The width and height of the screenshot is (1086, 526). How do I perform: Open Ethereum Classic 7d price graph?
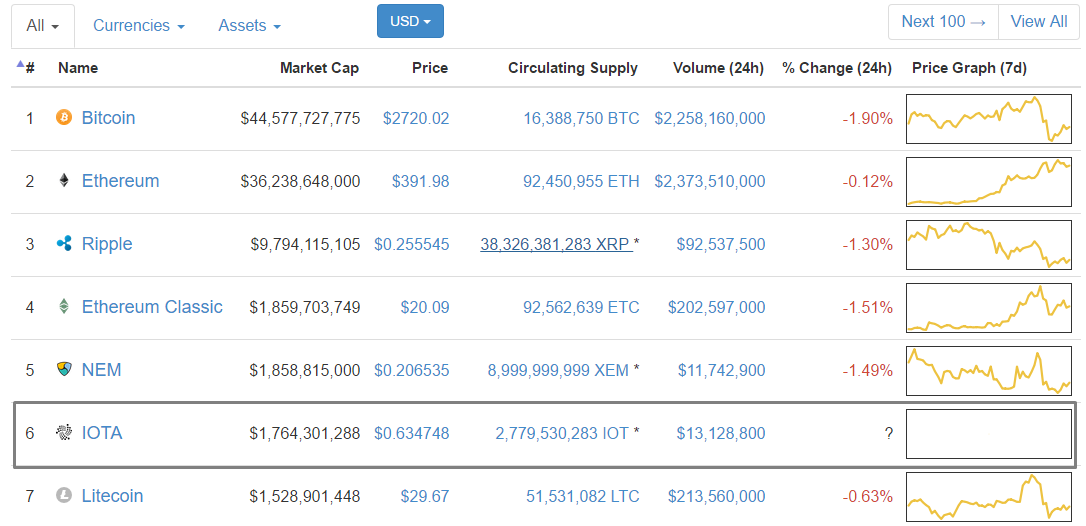pyautogui.click(x=989, y=308)
